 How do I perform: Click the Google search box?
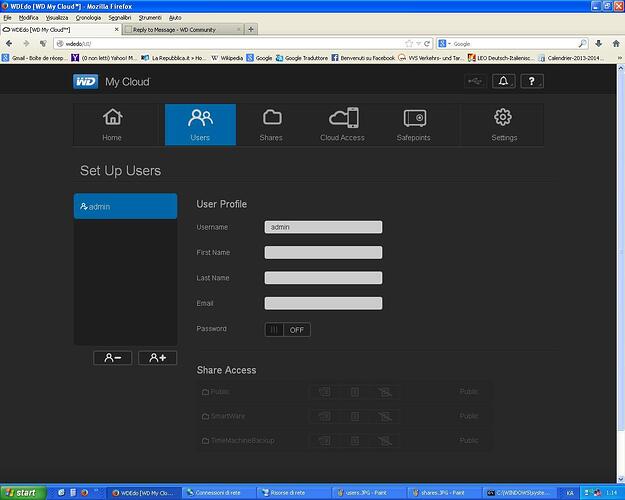[514, 43]
